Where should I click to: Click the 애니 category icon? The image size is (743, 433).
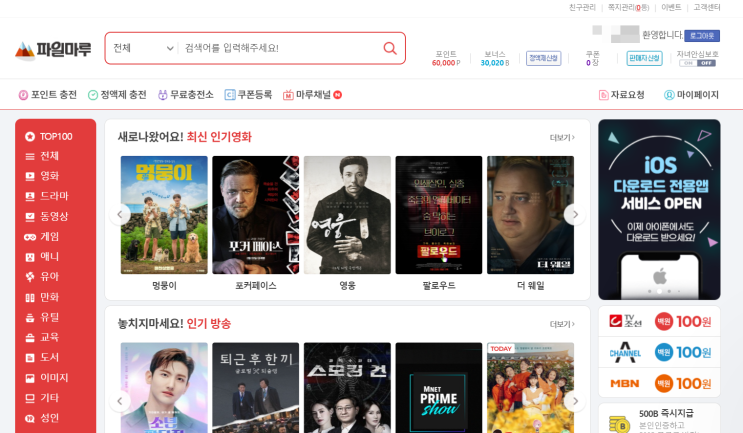coord(30,257)
